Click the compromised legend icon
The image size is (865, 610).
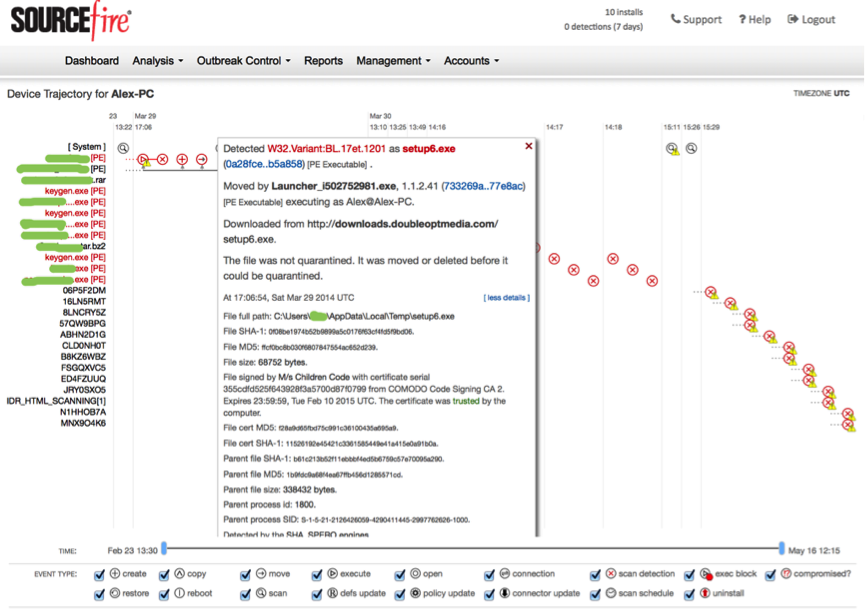[786, 574]
